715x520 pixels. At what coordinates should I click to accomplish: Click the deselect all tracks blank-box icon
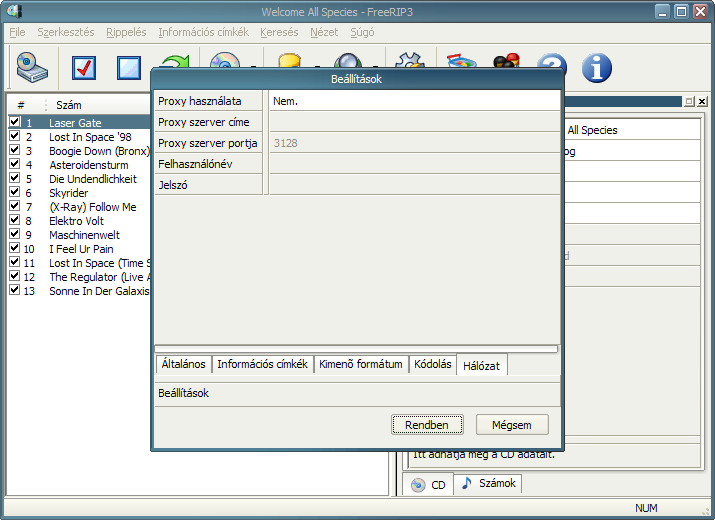click(129, 68)
